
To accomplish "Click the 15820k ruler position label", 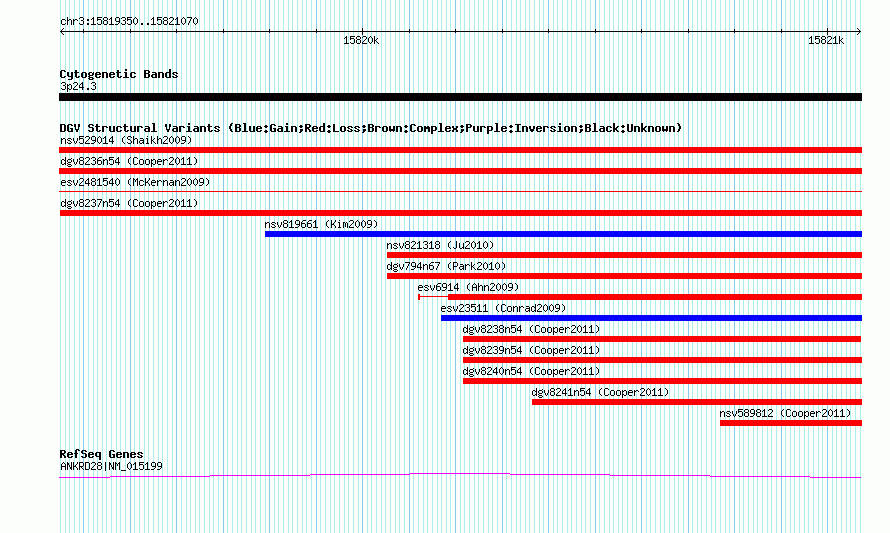I will (x=361, y=40).
